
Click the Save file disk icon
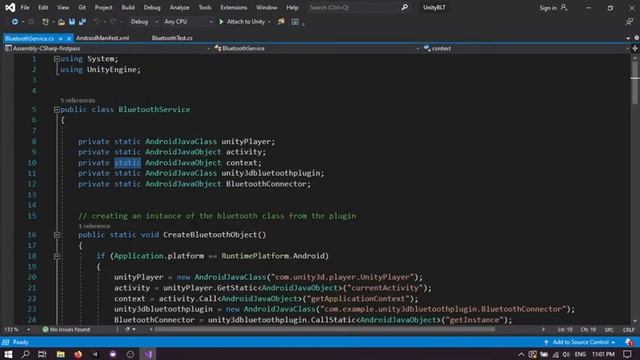[x=72, y=22]
